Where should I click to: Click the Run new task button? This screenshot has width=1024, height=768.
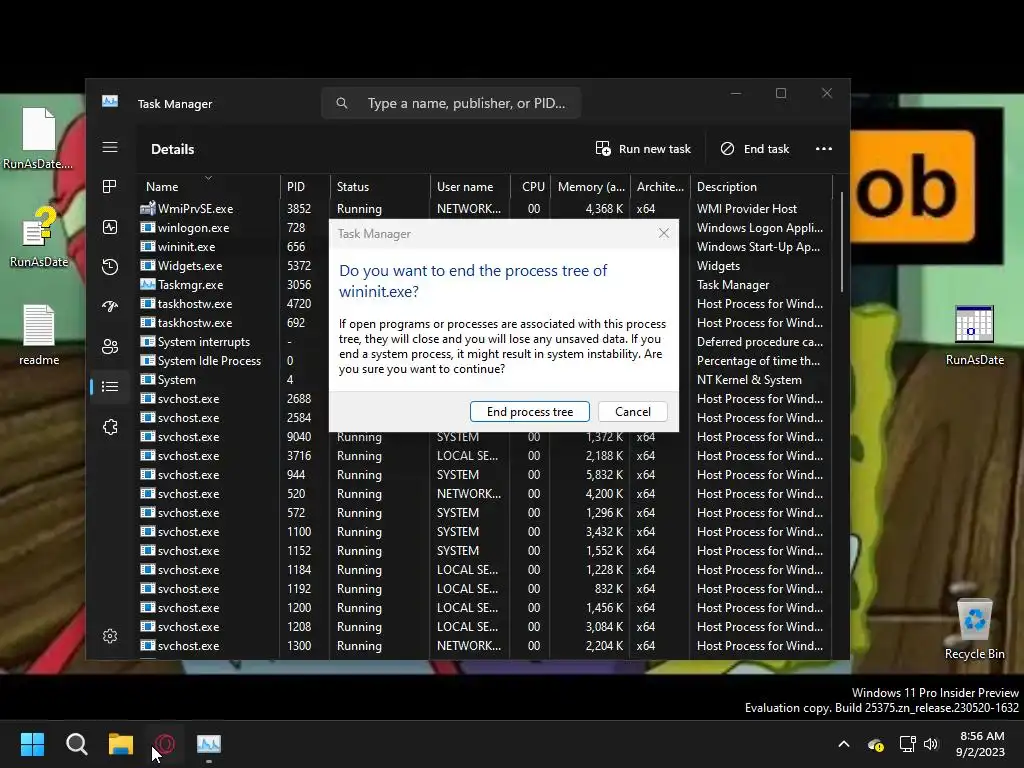[643, 149]
